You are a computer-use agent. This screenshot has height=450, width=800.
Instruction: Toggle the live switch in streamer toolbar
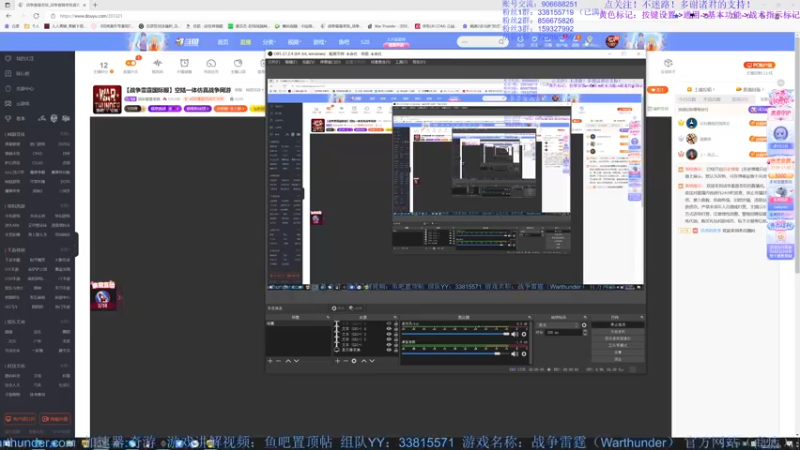pos(131,63)
